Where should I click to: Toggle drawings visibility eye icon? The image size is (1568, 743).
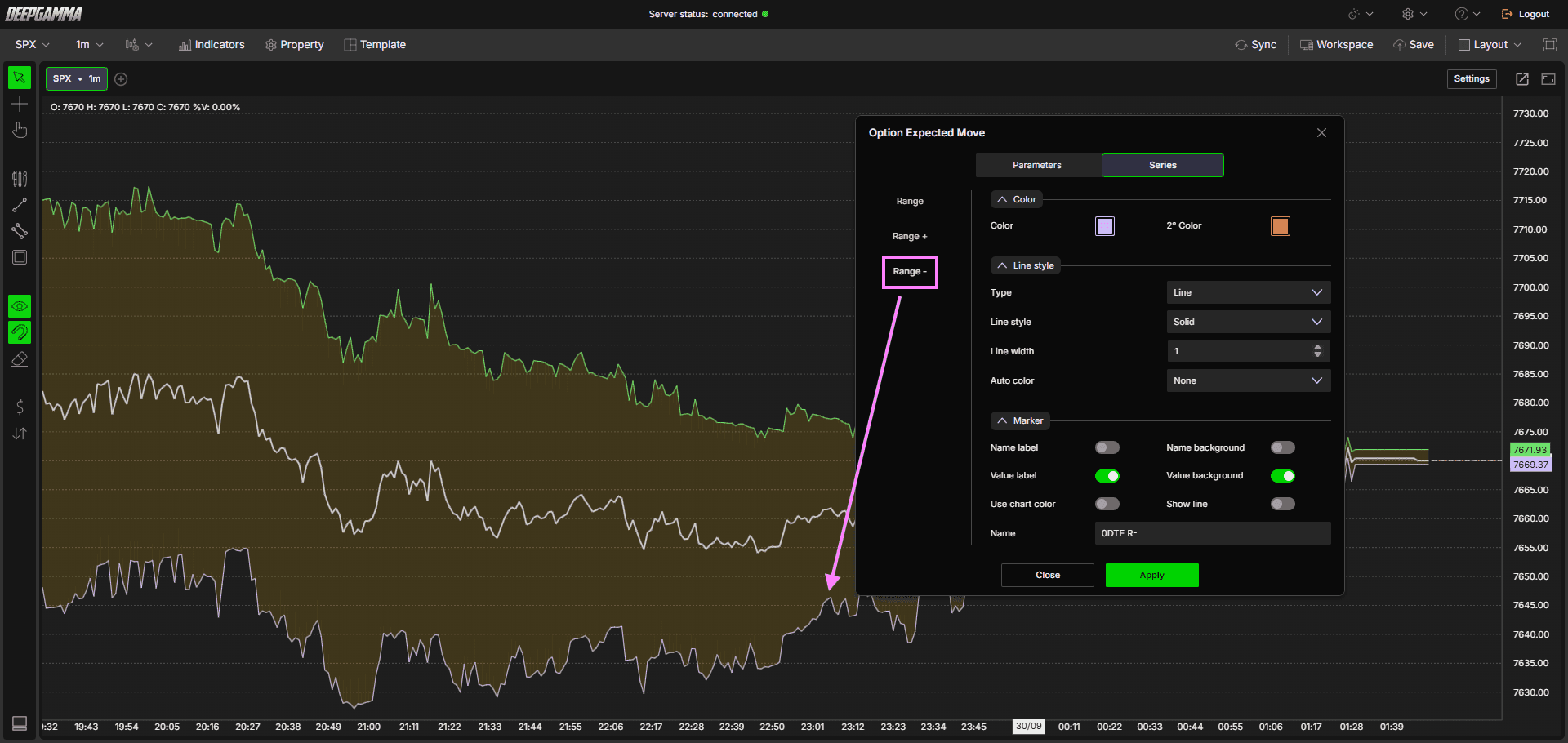[20, 306]
